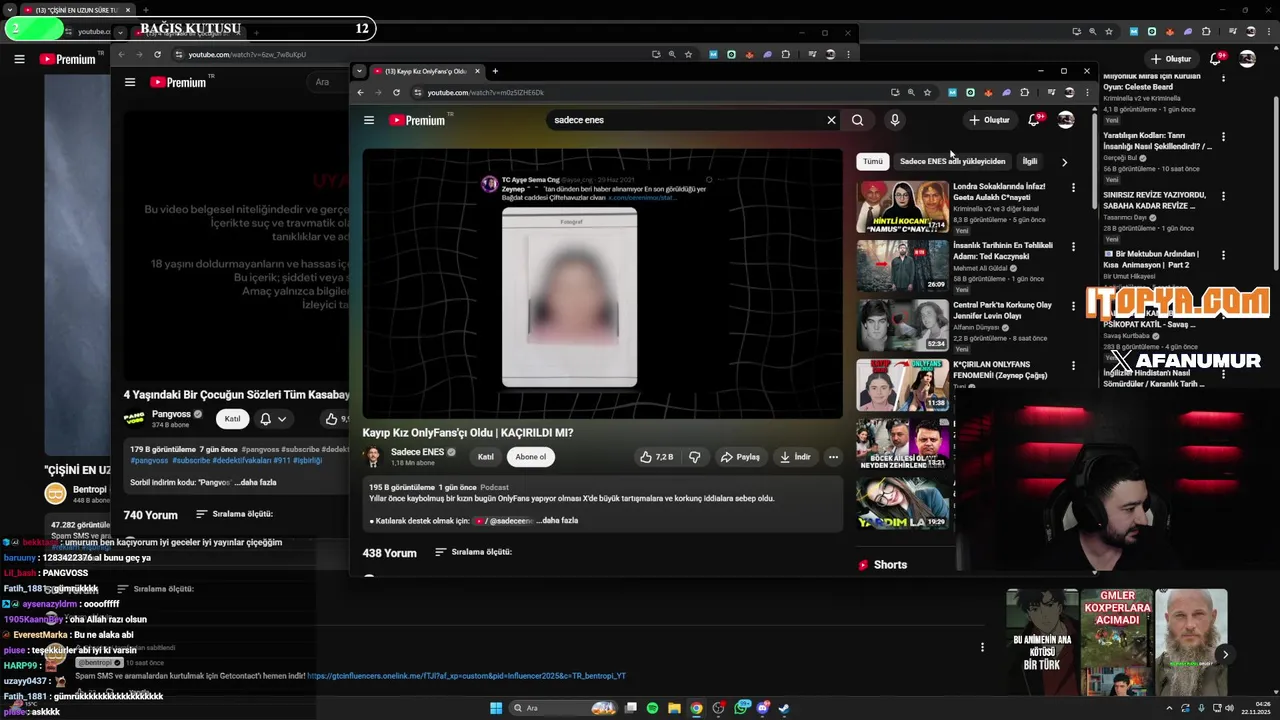Close the 'Kayıp Kız OnlyFans'çı Oldu' browser tab
The height and width of the screenshot is (720, 1280).
[477, 71]
